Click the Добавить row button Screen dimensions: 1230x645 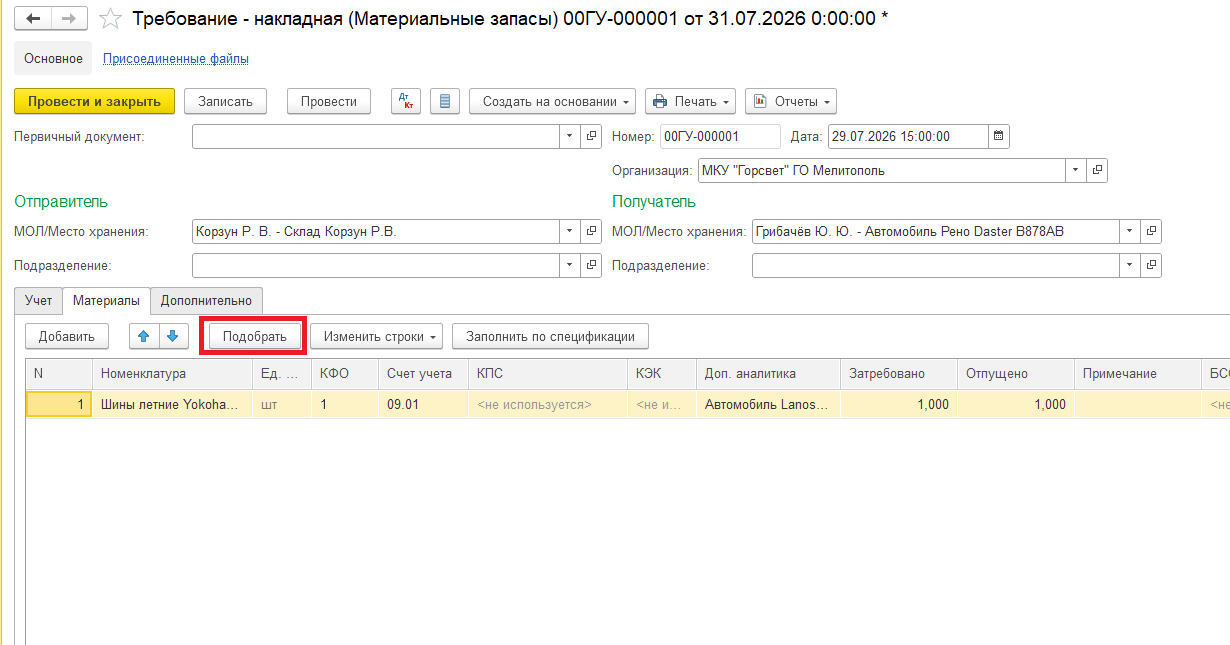(x=67, y=336)
